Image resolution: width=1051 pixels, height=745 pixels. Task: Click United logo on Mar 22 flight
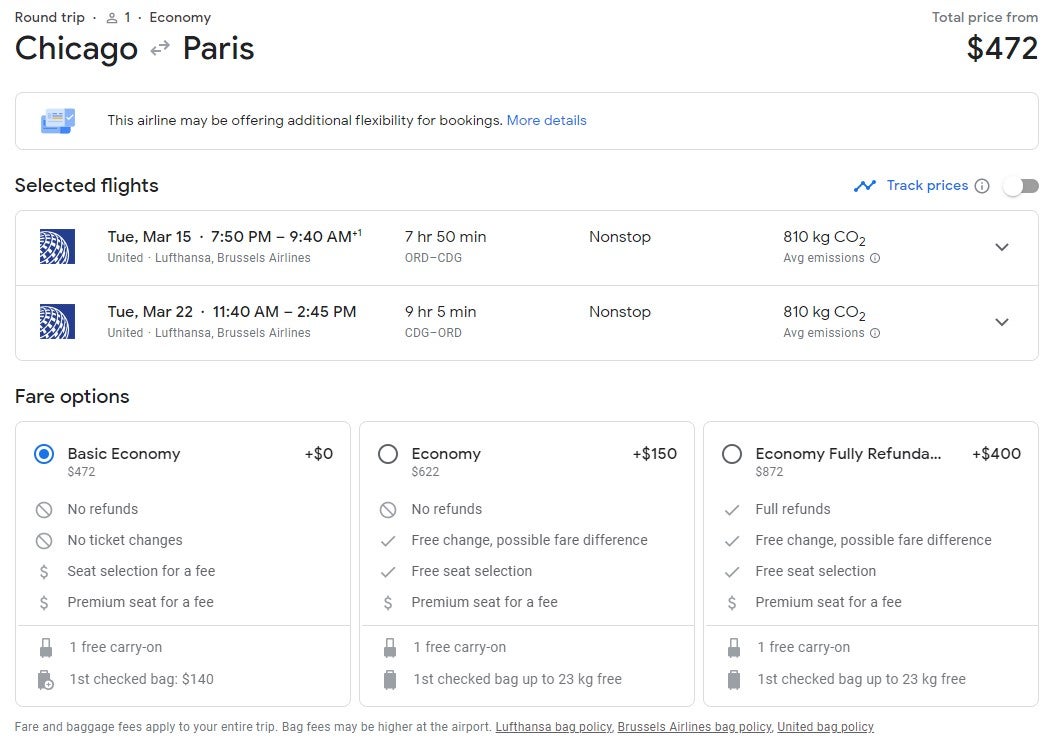click(57, 322)
